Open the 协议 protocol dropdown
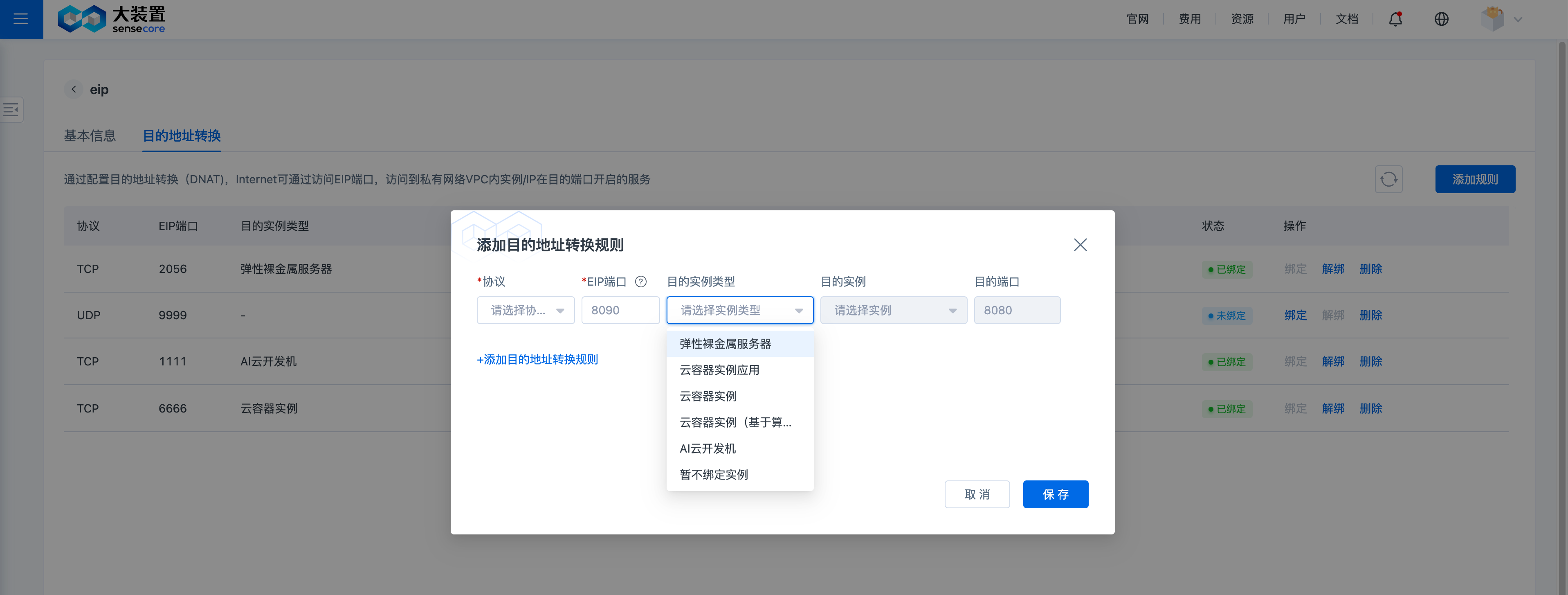This screenshot has height=595, width=1568. point(525,310)
